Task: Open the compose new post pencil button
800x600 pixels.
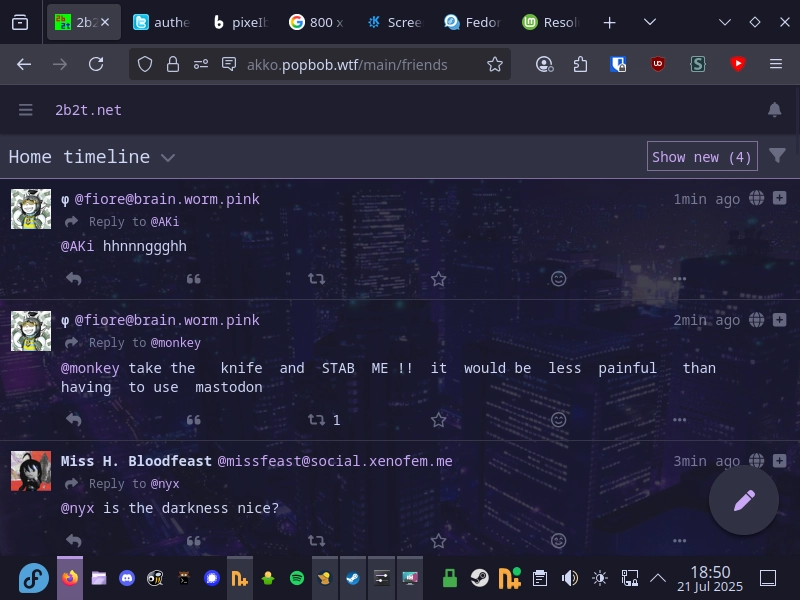Action: point(743,500)
